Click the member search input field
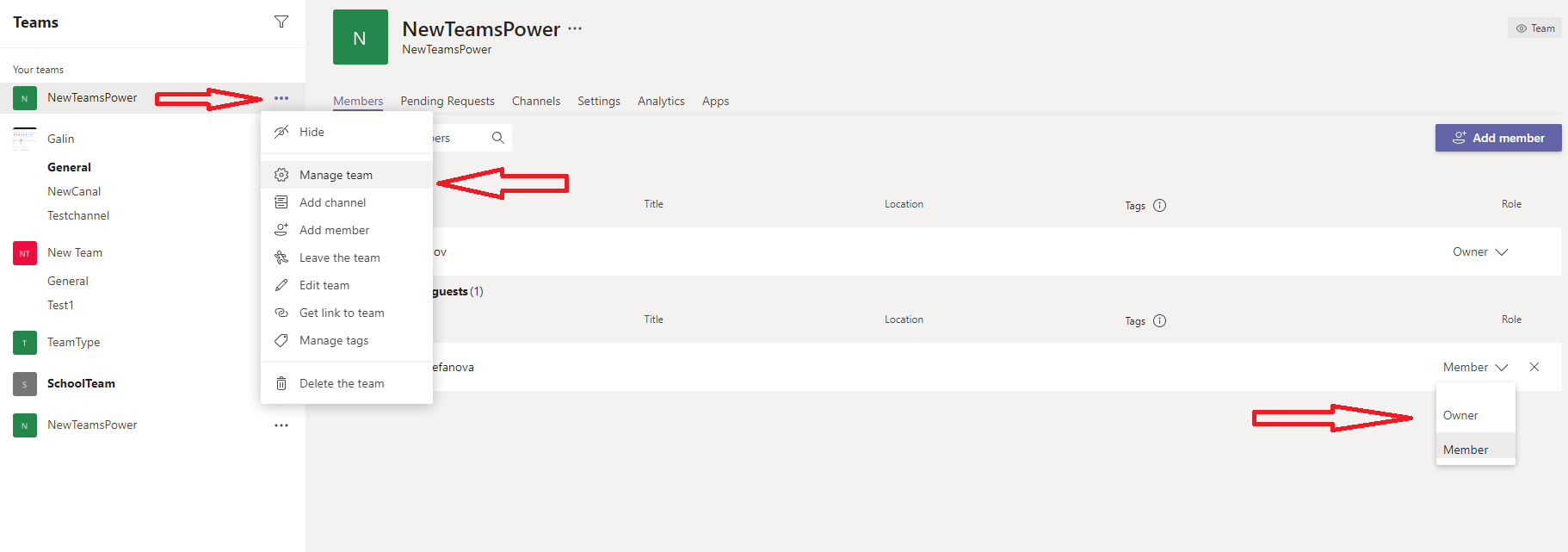Viewport: 1568px width, 552px height. 472,138
